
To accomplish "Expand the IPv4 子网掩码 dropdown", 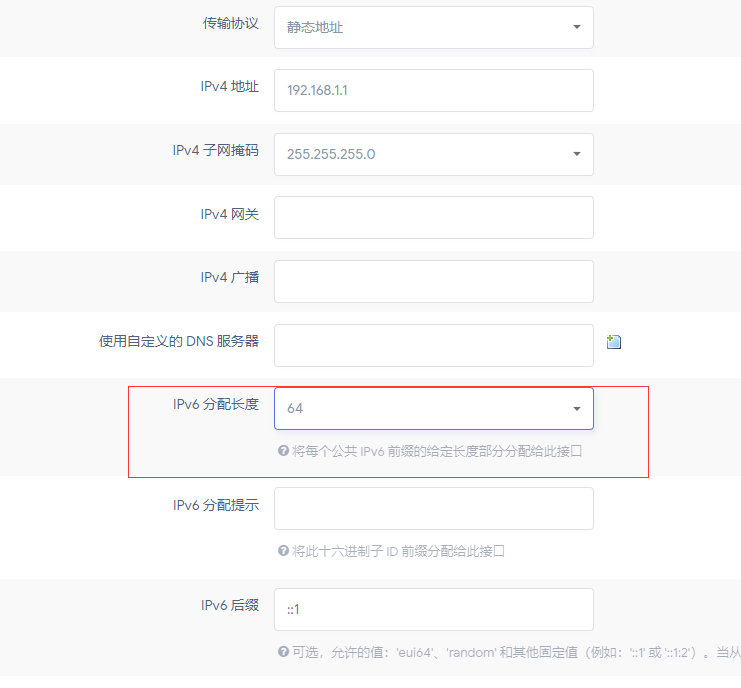I will pos(433,154).
